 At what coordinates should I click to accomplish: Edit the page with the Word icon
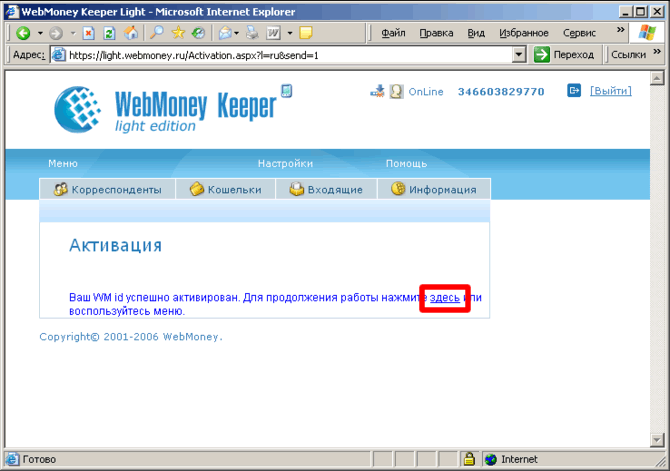(x=273, y=33)
